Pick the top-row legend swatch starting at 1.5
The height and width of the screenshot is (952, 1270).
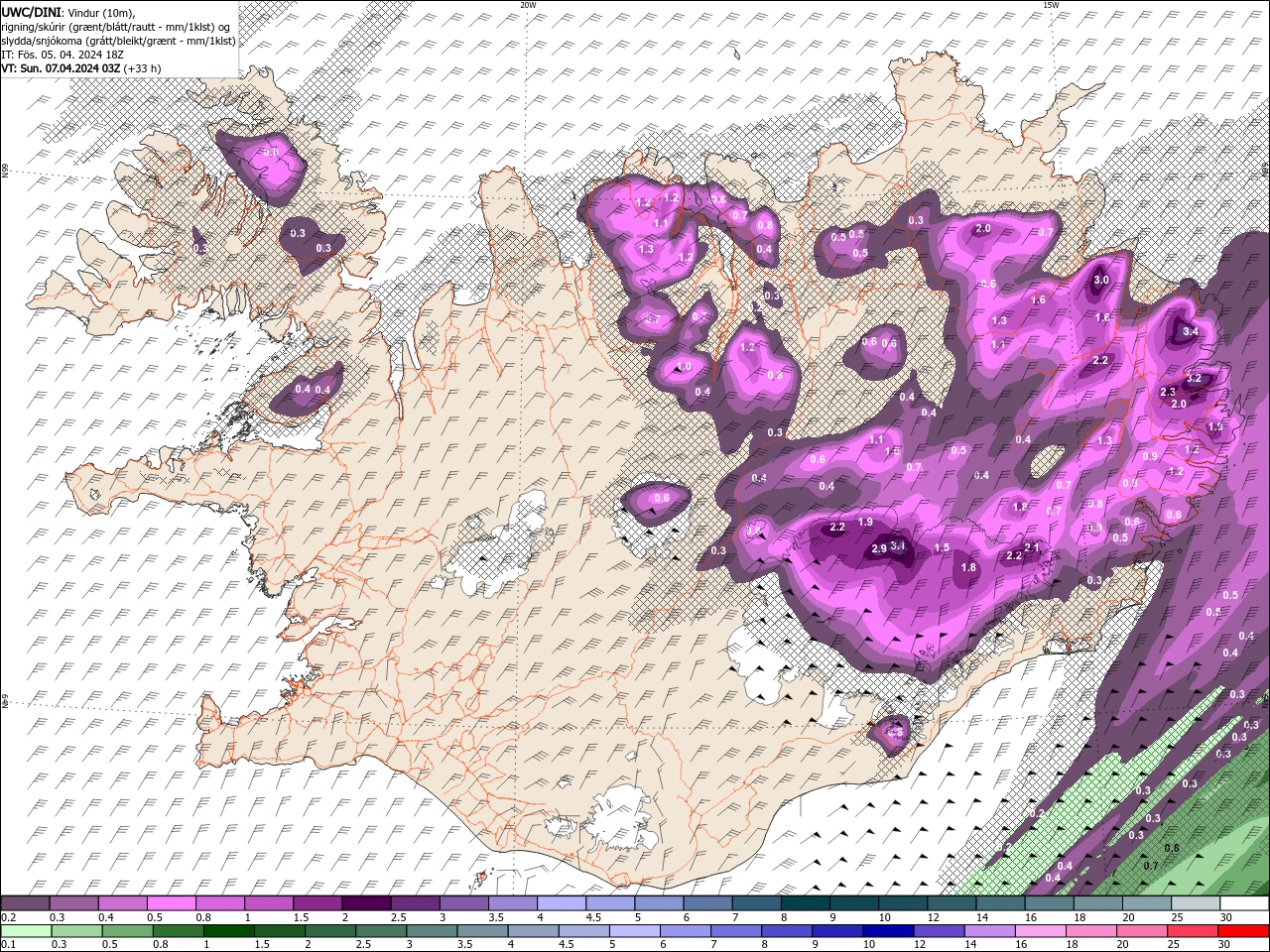317,903
